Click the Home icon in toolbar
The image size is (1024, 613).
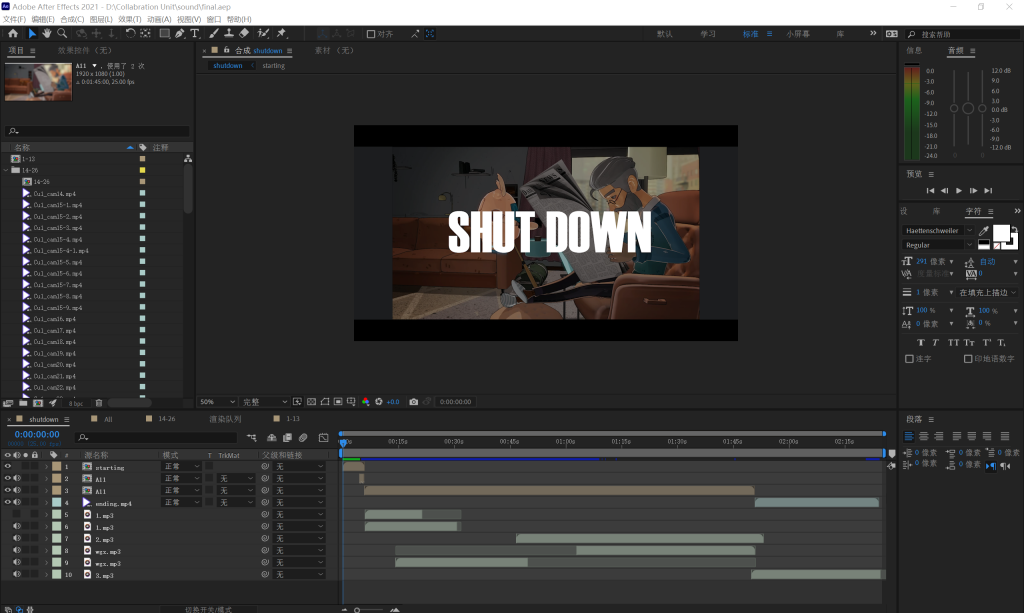(13, 33)
